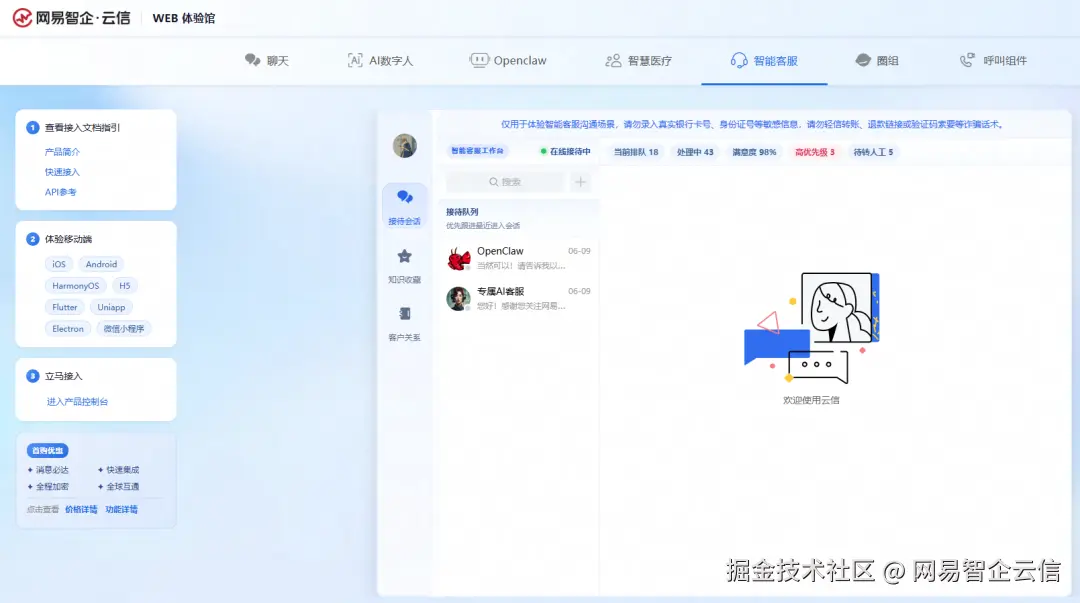Click the 智能客服工作台 badge
The width and height of the screenshot is (1080, 603).
point(477,151)
